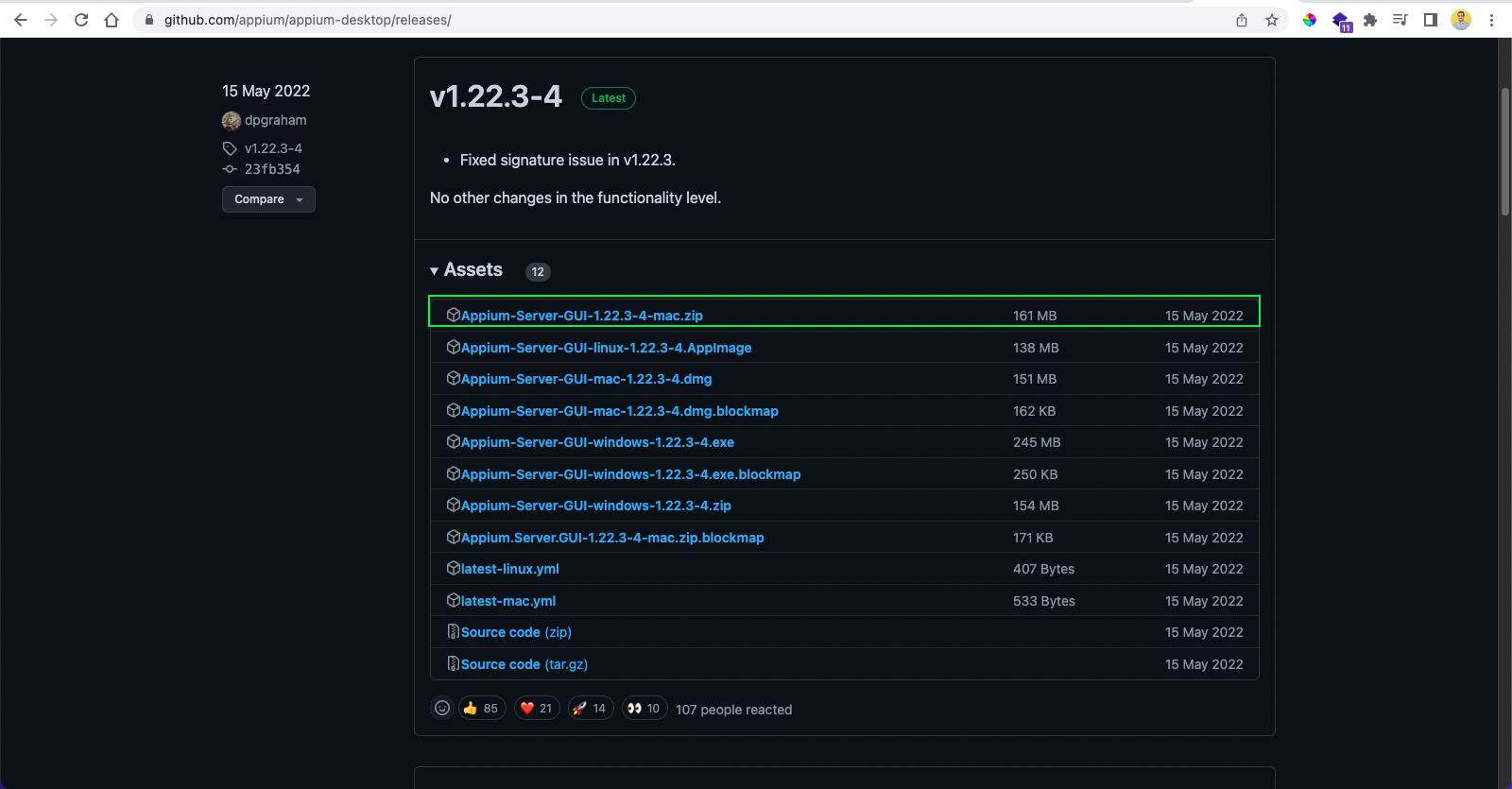Open commit 23fb354 link
The width and height of the screenshot is (1512, 789).
point(272,169)
